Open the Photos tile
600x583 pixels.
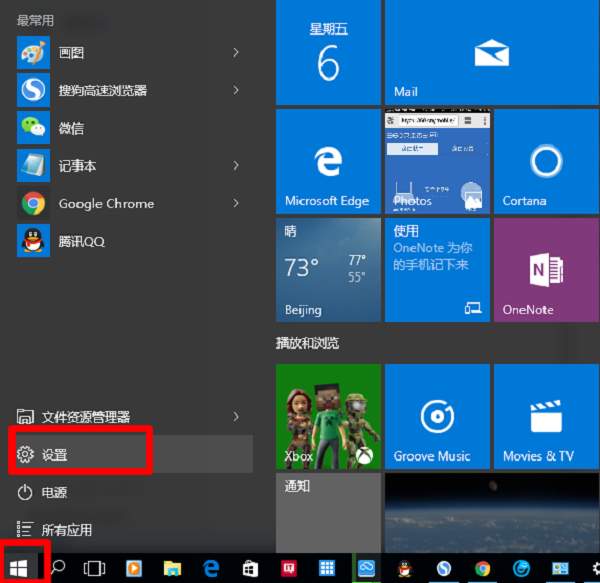click(x=437, y=161)
